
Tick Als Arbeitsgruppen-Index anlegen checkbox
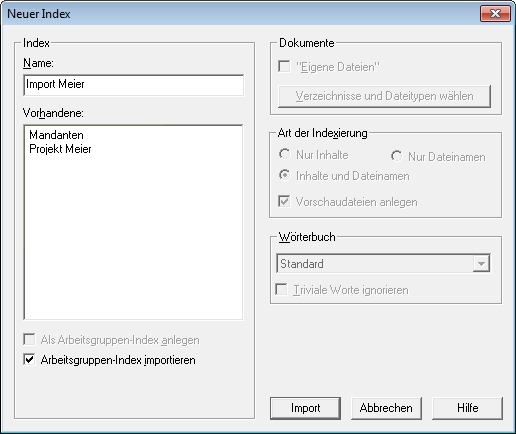[29, 340]
